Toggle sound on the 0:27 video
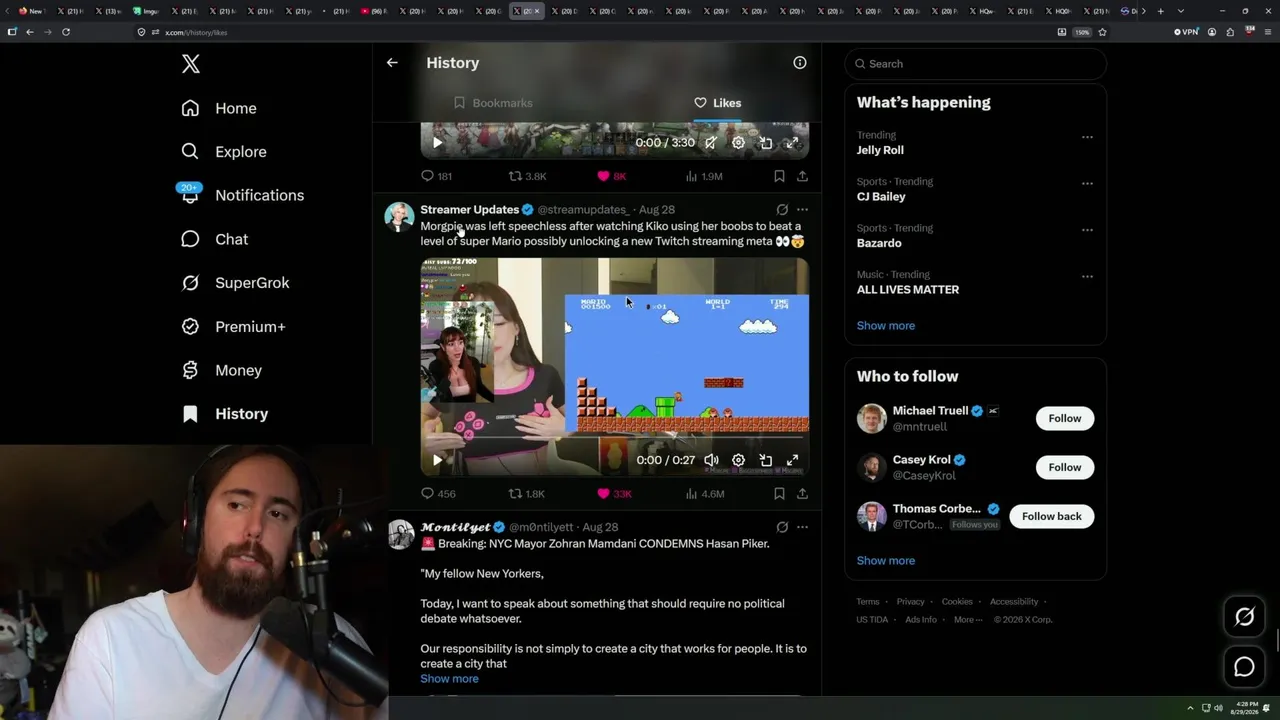Viewport: 1280px width, 720px height. point(711,460)
